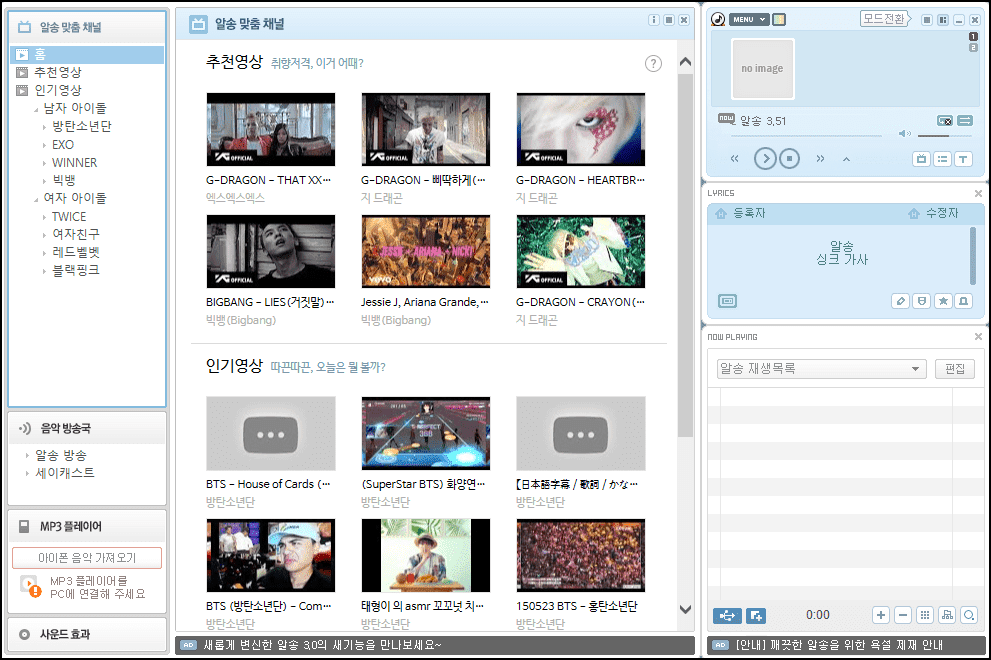Click the report siren icon in lyrics panel
The width and height of the screenshot is (991, 660).
[x=964, y=301]
